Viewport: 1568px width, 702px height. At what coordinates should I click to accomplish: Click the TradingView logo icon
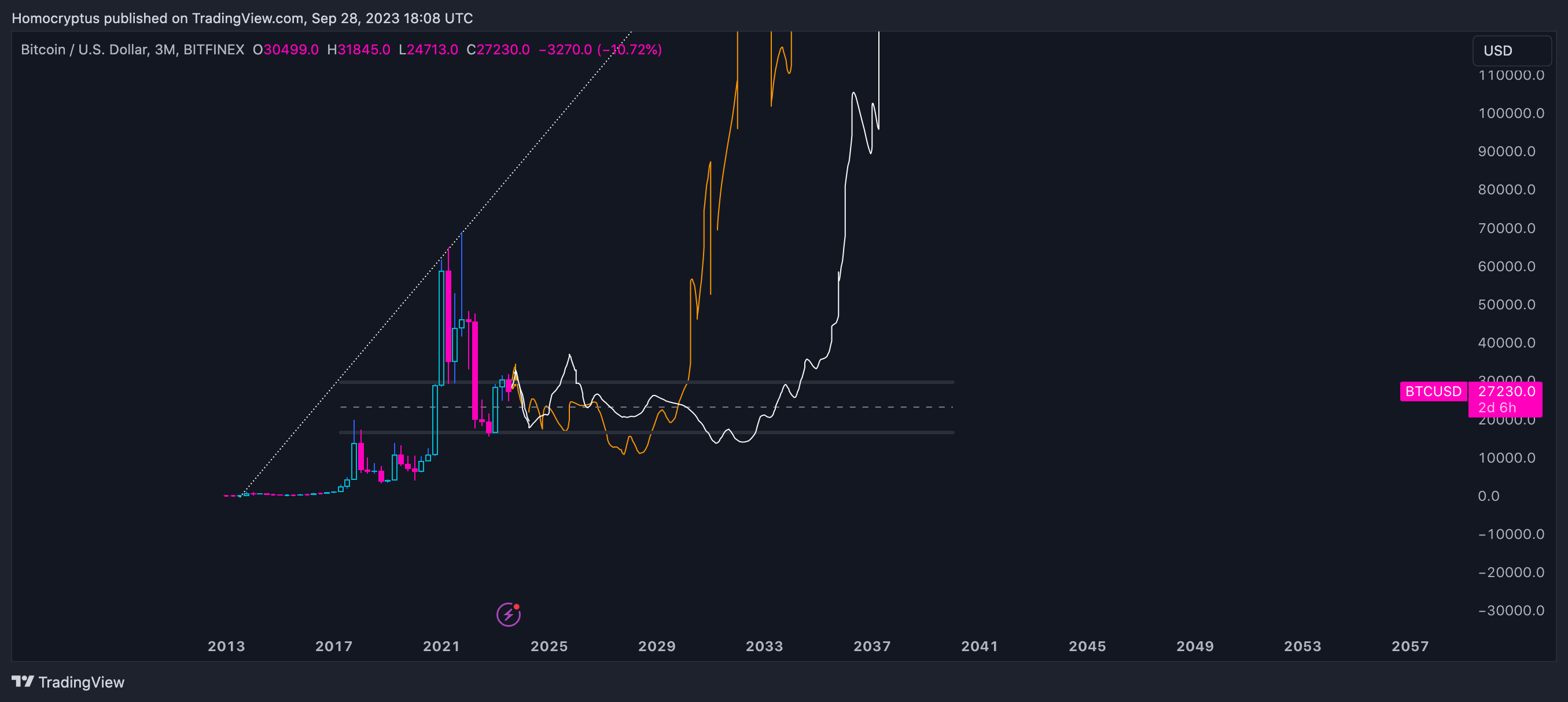click(x=23, y=681)
